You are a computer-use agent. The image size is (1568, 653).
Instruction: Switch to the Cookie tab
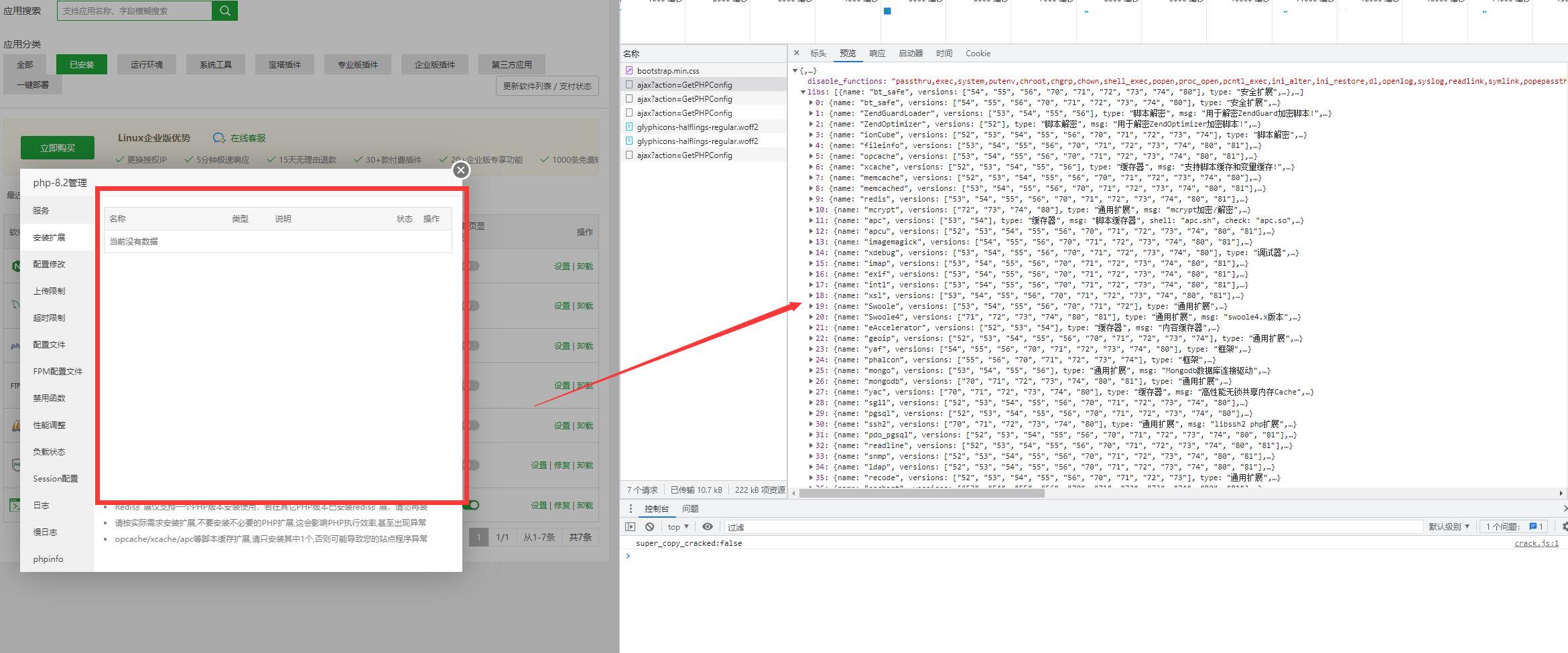[978, 54]
